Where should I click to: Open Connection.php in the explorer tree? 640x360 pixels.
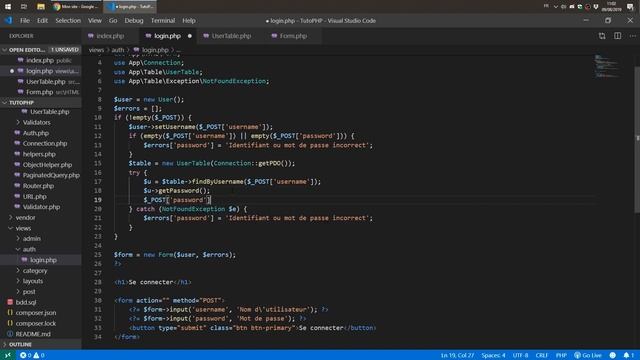[x=45, y=144]
